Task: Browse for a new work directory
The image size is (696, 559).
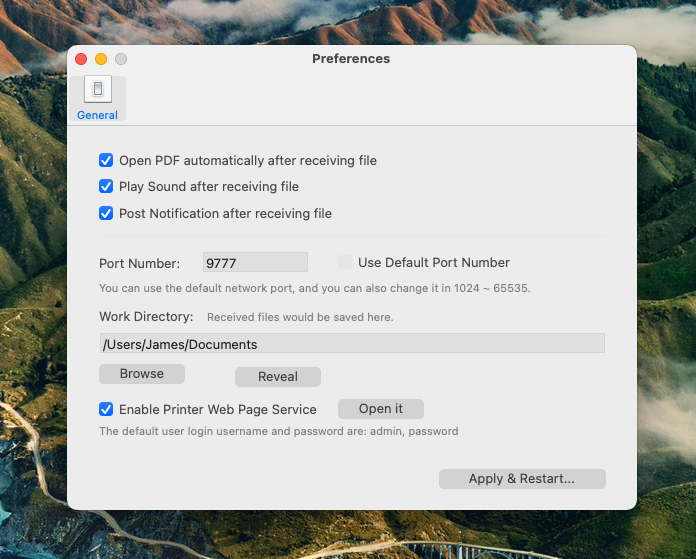Action: pyautogui.click(x=142, y=374)
